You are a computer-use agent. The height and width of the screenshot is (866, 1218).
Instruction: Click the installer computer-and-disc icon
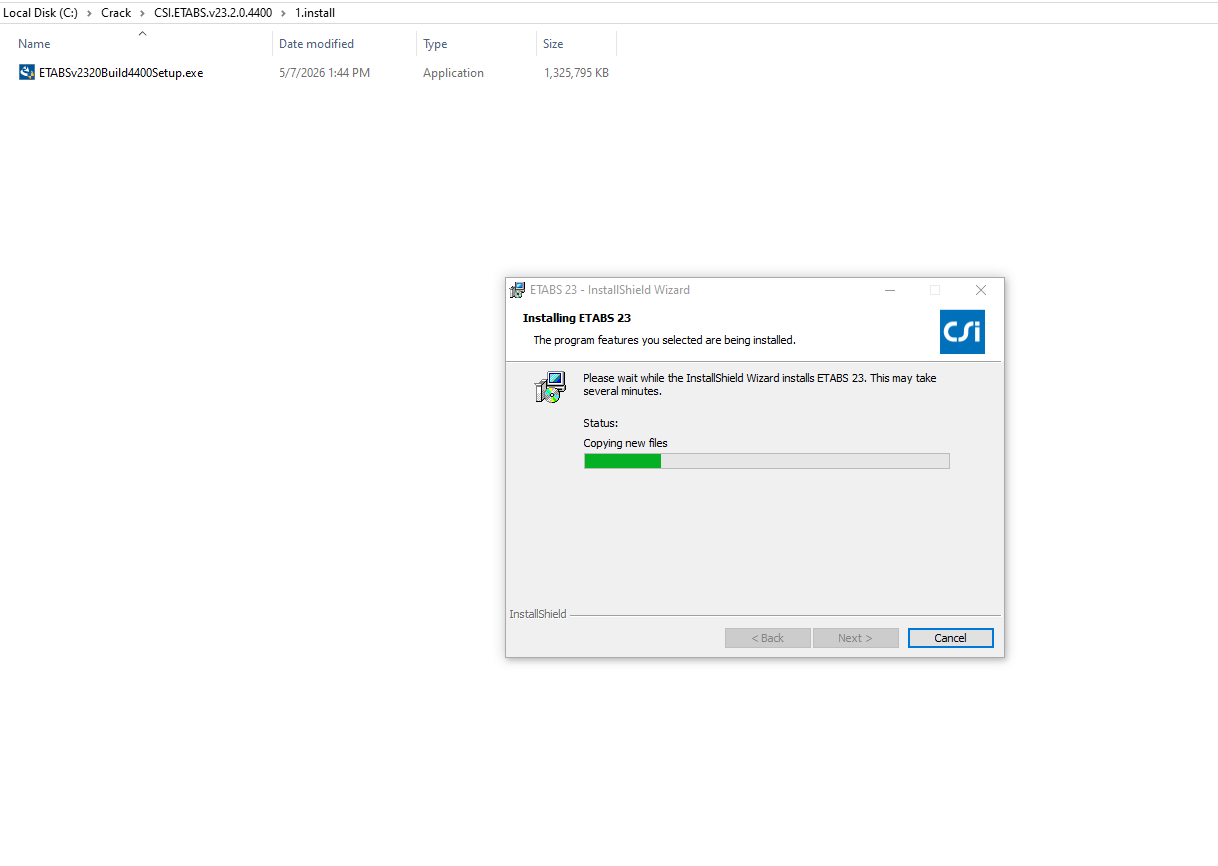(x=550, y=387)
